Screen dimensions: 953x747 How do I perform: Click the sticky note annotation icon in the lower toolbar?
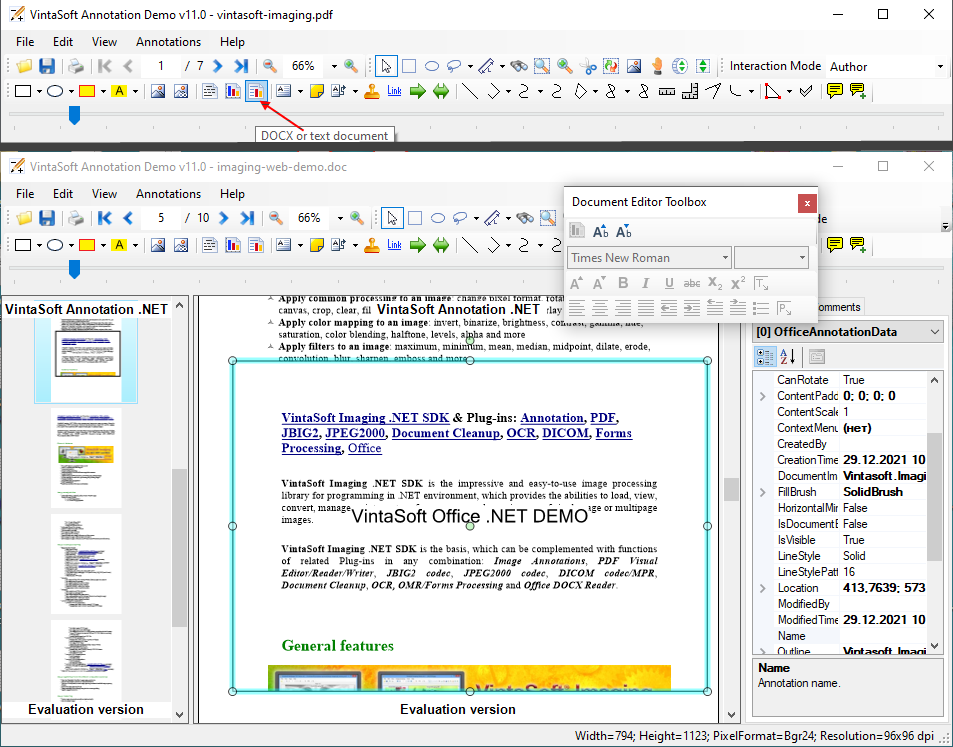pos(317,245)
